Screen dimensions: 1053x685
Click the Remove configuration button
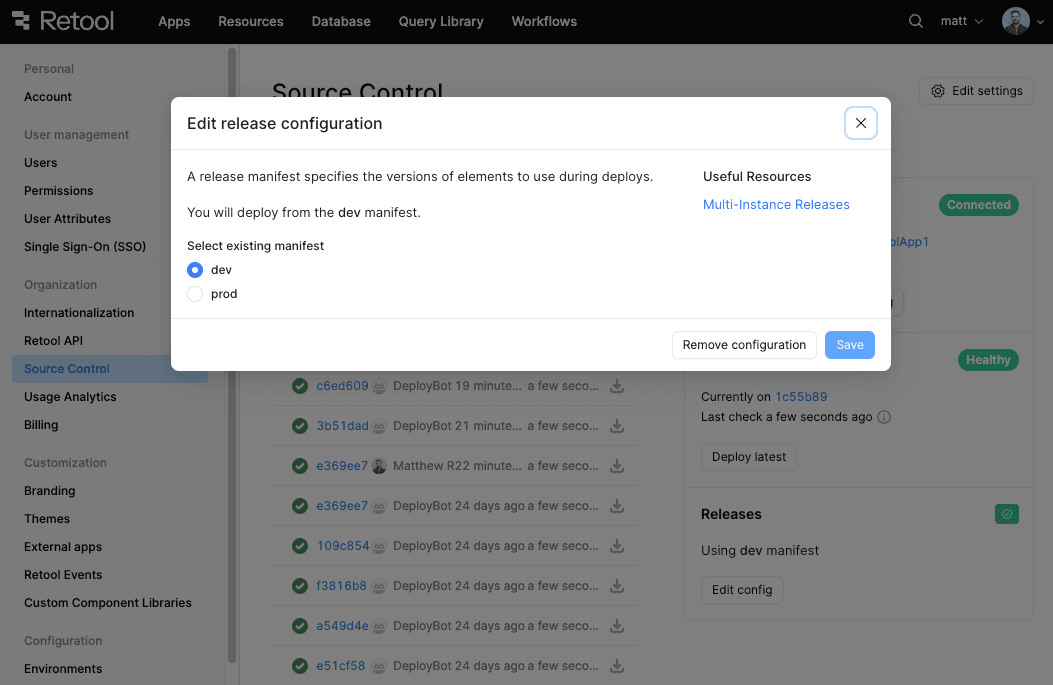coord(744,345)
